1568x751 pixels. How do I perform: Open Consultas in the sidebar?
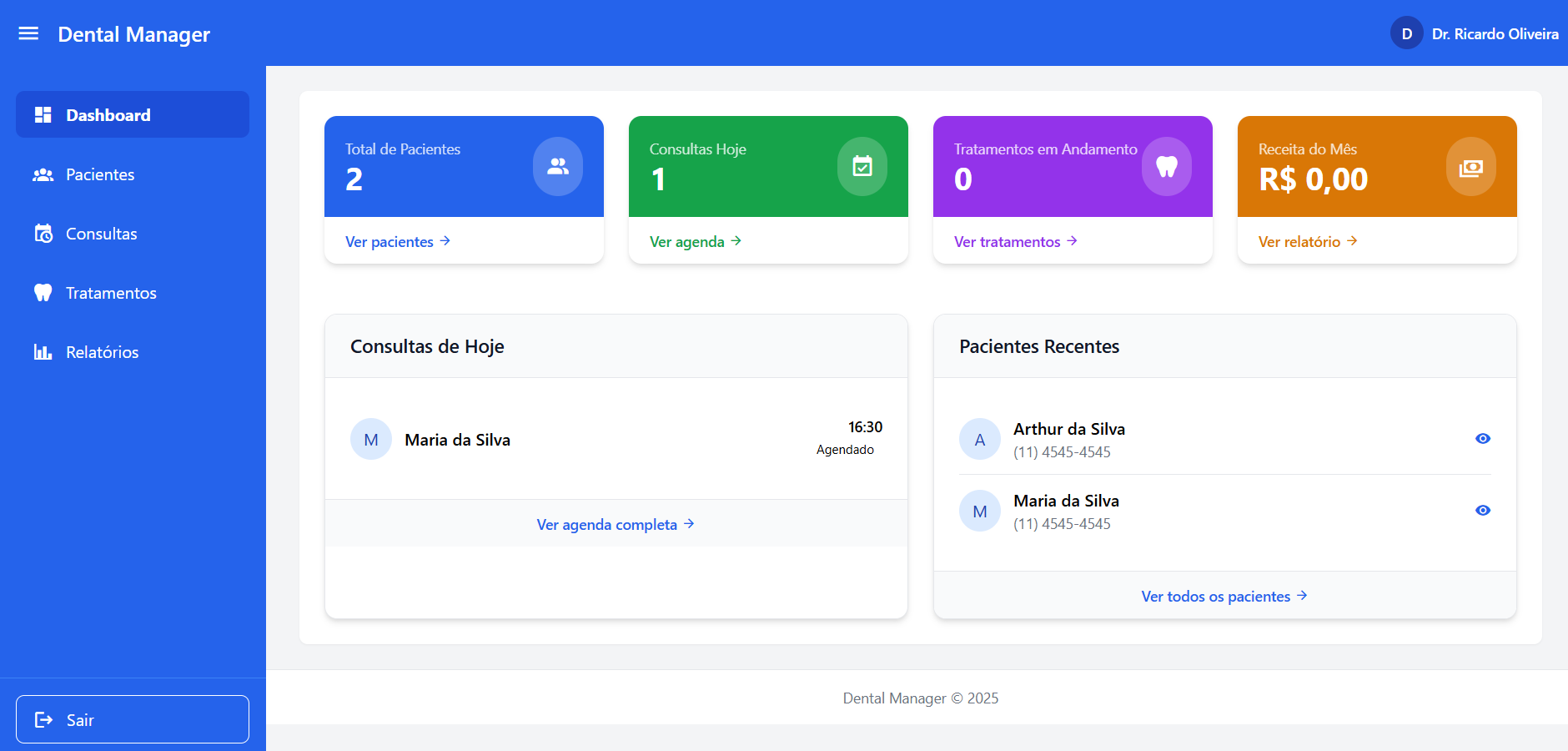(x=101, y=234)
